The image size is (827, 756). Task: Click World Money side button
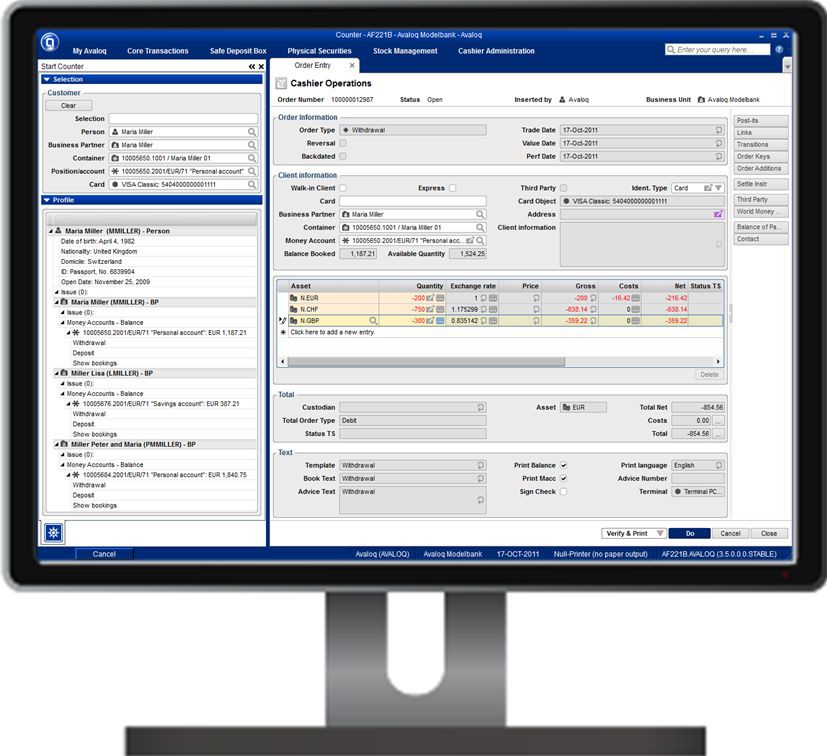click(x=761, y=212)
